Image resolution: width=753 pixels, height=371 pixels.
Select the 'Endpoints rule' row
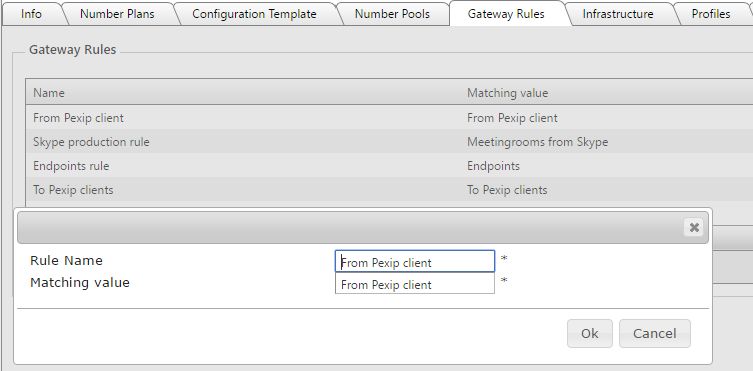click(389, 166)
